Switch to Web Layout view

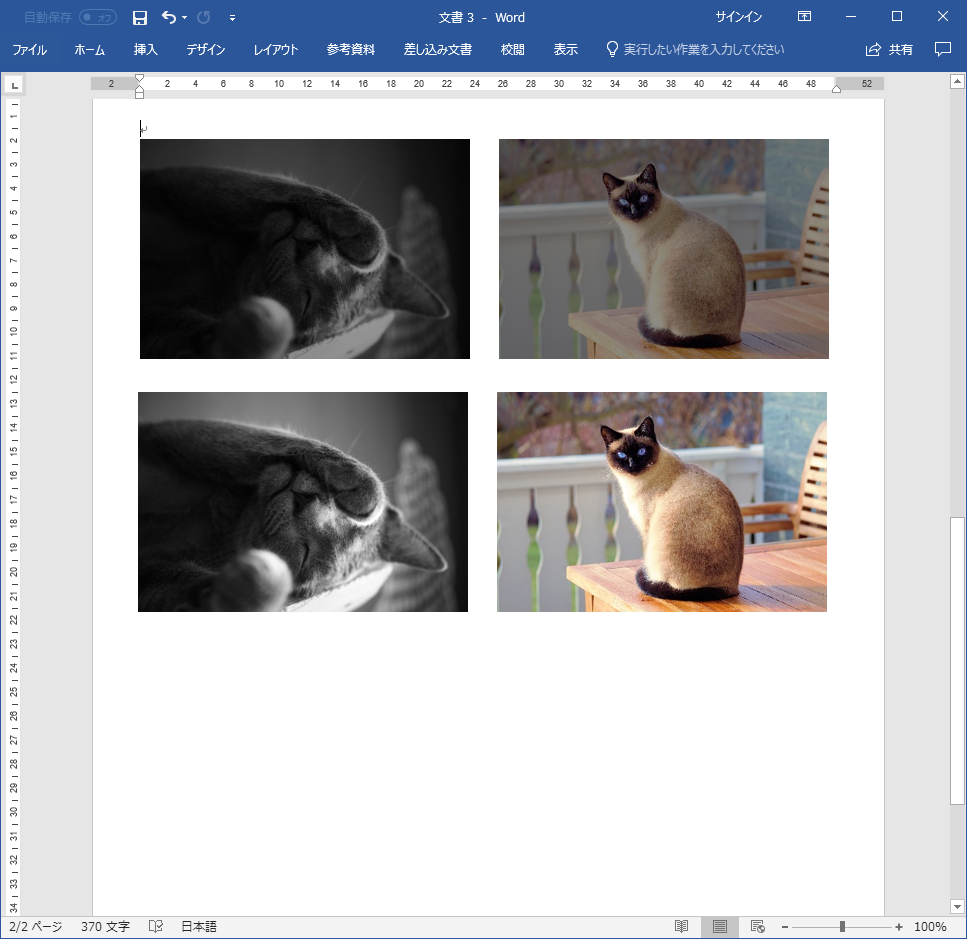(757, 927)
